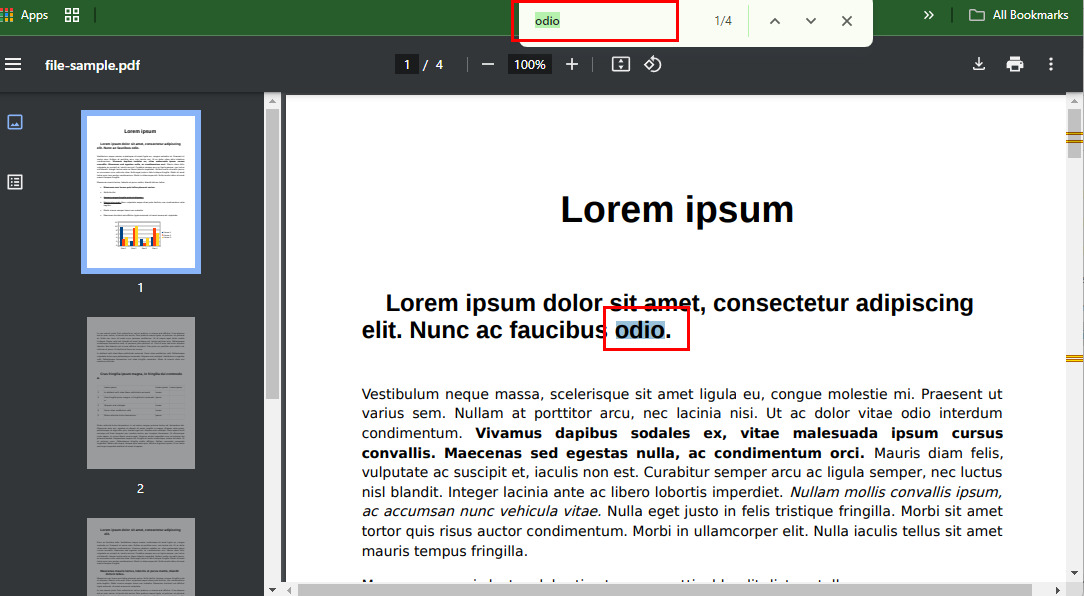Screen dimensions: 1084x596
Task: Go to the previous odio match
Action: tap(775, 20)
